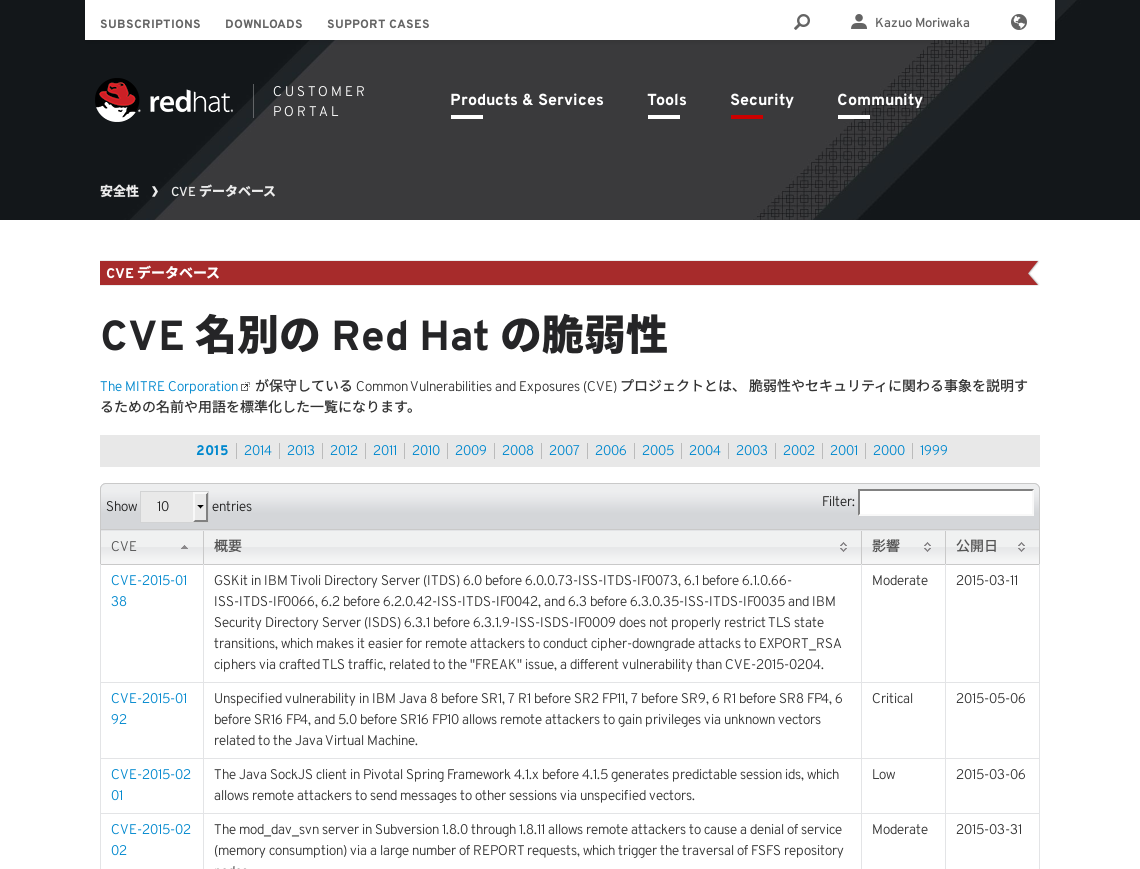Screen dimensions: 1140x869
Task: Select year 2007 filter
Action: point(564,450)
